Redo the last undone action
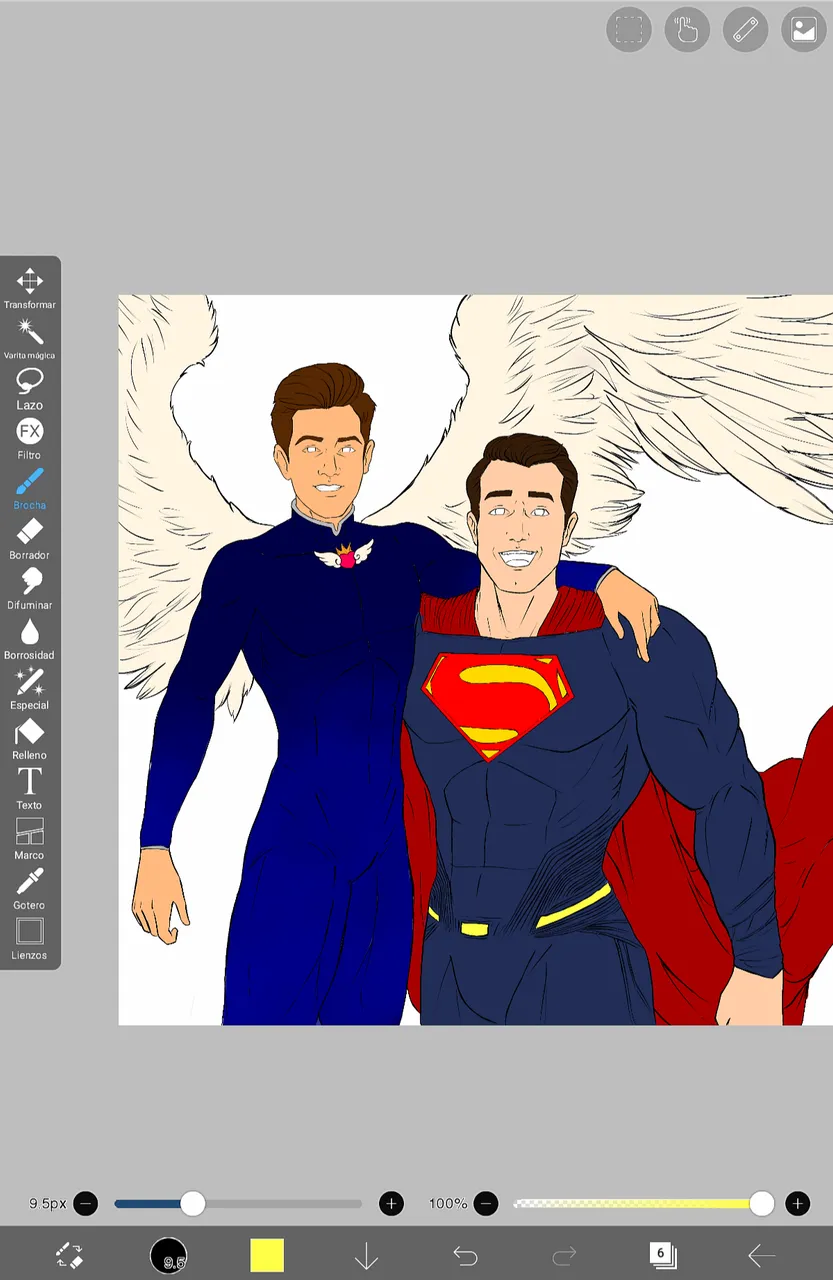 point(564,1255)
